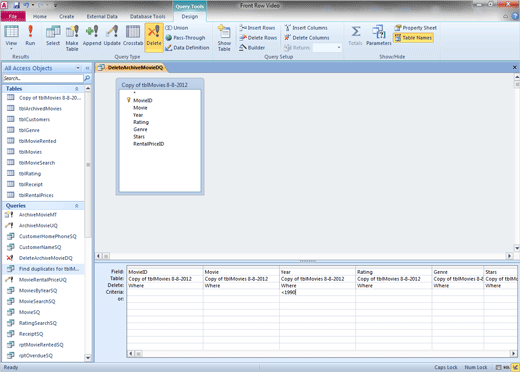Select the Design tab
520x372 pixels.
pyautogui.click(x=190, y=16)
